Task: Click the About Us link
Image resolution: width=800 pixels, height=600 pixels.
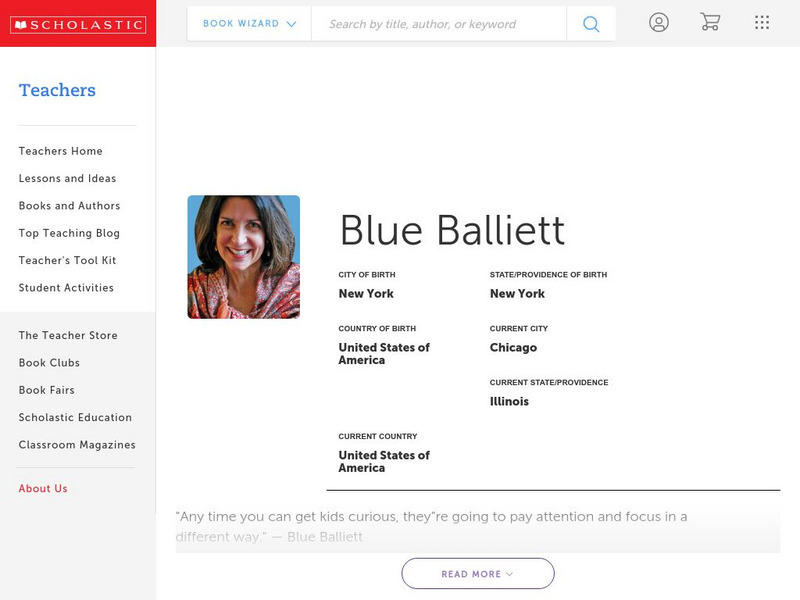Action: (x=41, y=488)
